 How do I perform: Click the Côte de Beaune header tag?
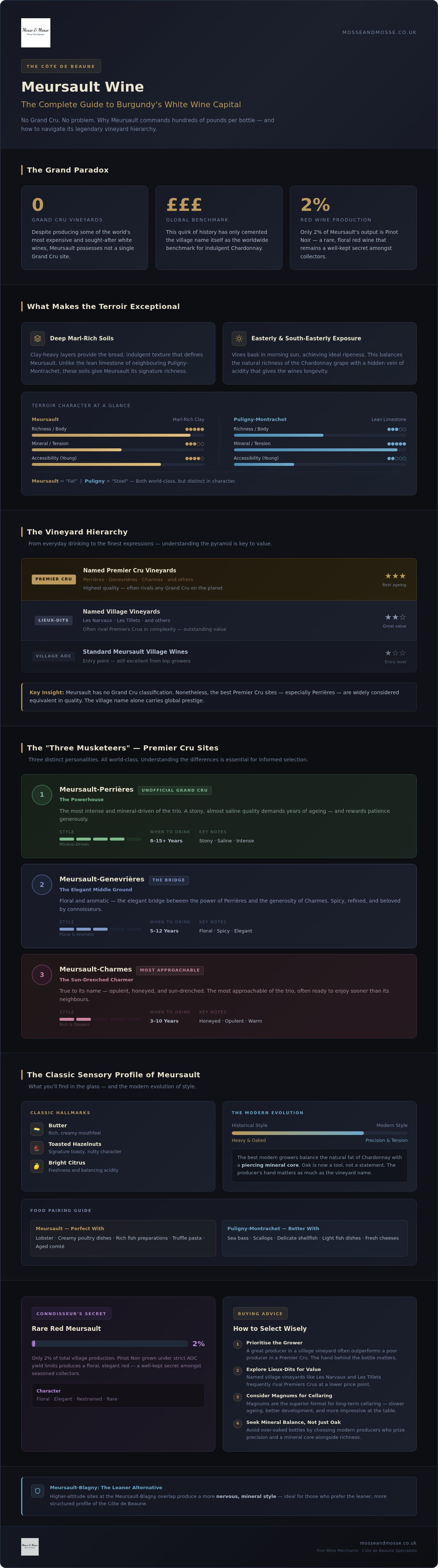[x=61, y=66]
